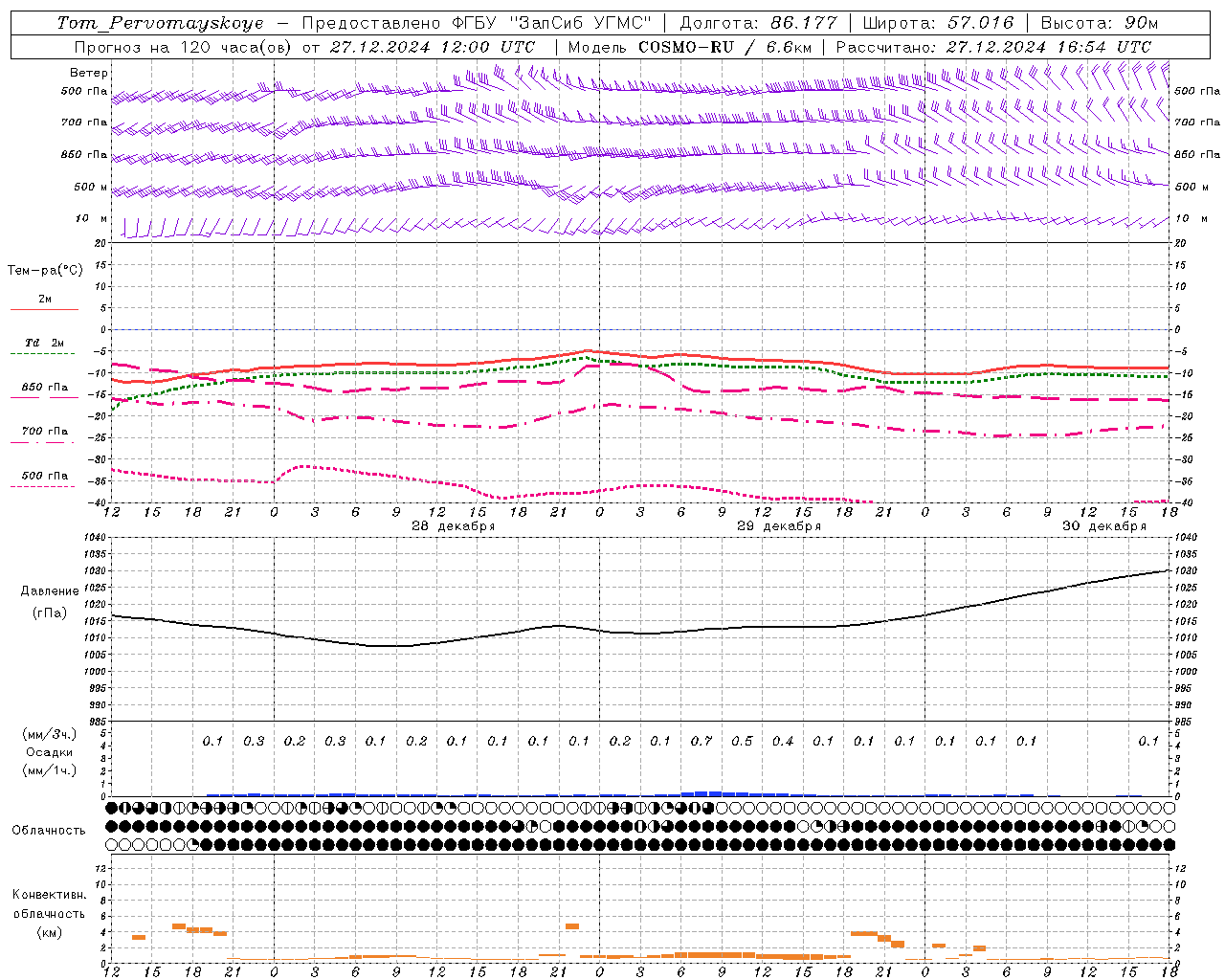Viewport: 1225px width, 980px height.
Task: Click the (мм/1ч.) units label
Action: pyautogui.click(x=49, y=770)
